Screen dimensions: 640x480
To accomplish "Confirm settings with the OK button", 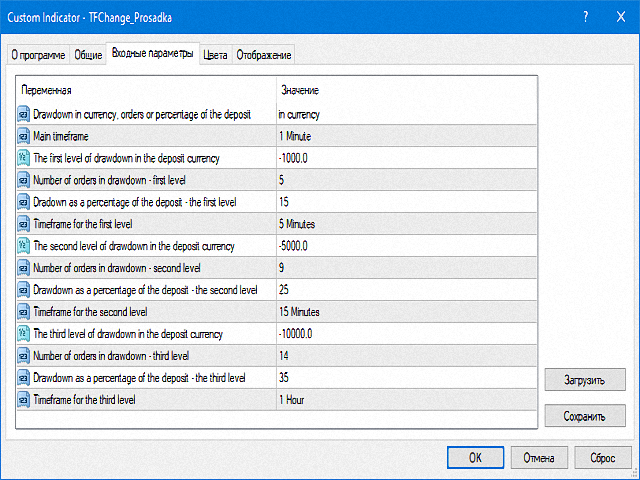I will (475, 457).
